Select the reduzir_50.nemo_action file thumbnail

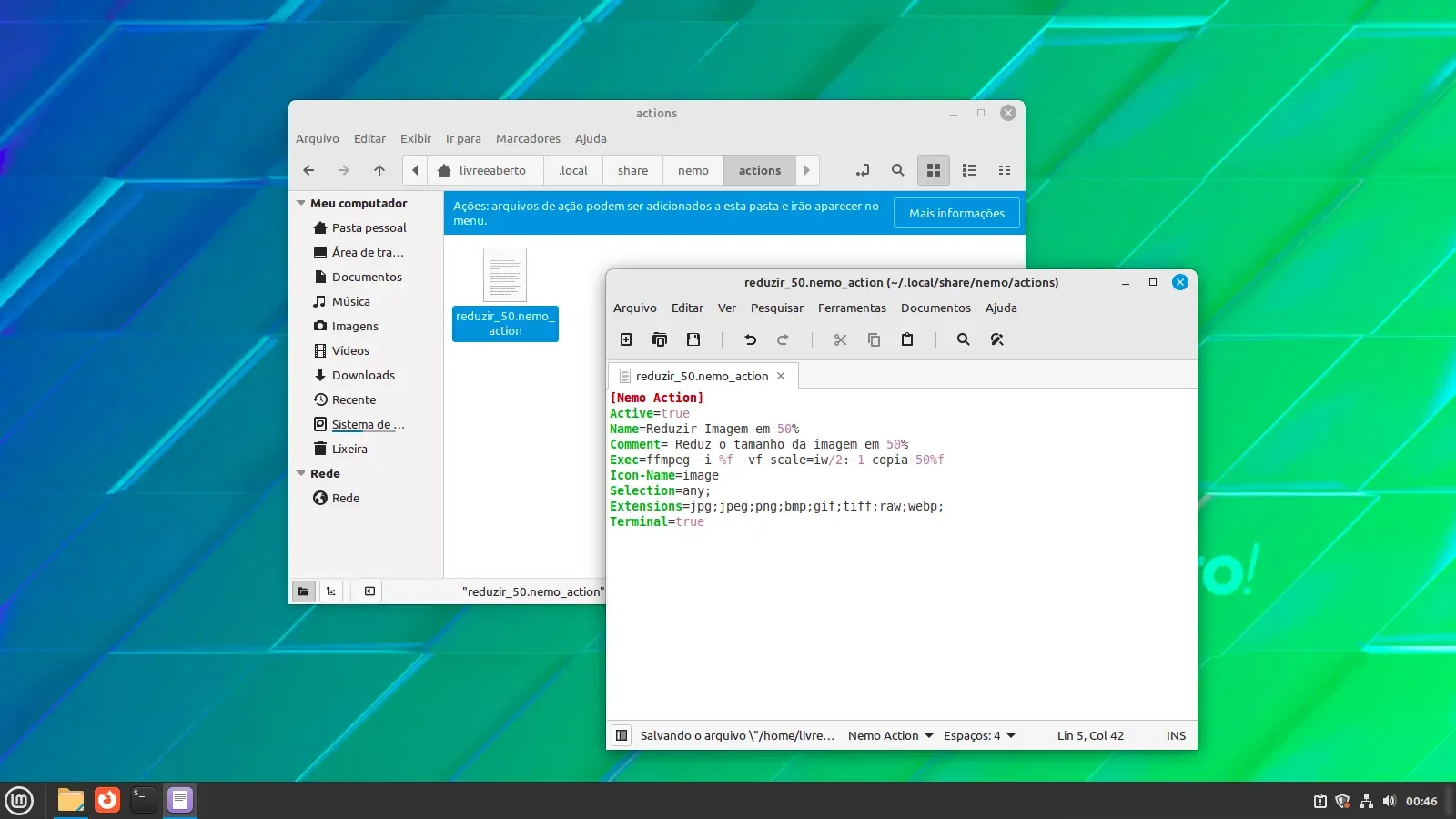[x=505, y=275]
